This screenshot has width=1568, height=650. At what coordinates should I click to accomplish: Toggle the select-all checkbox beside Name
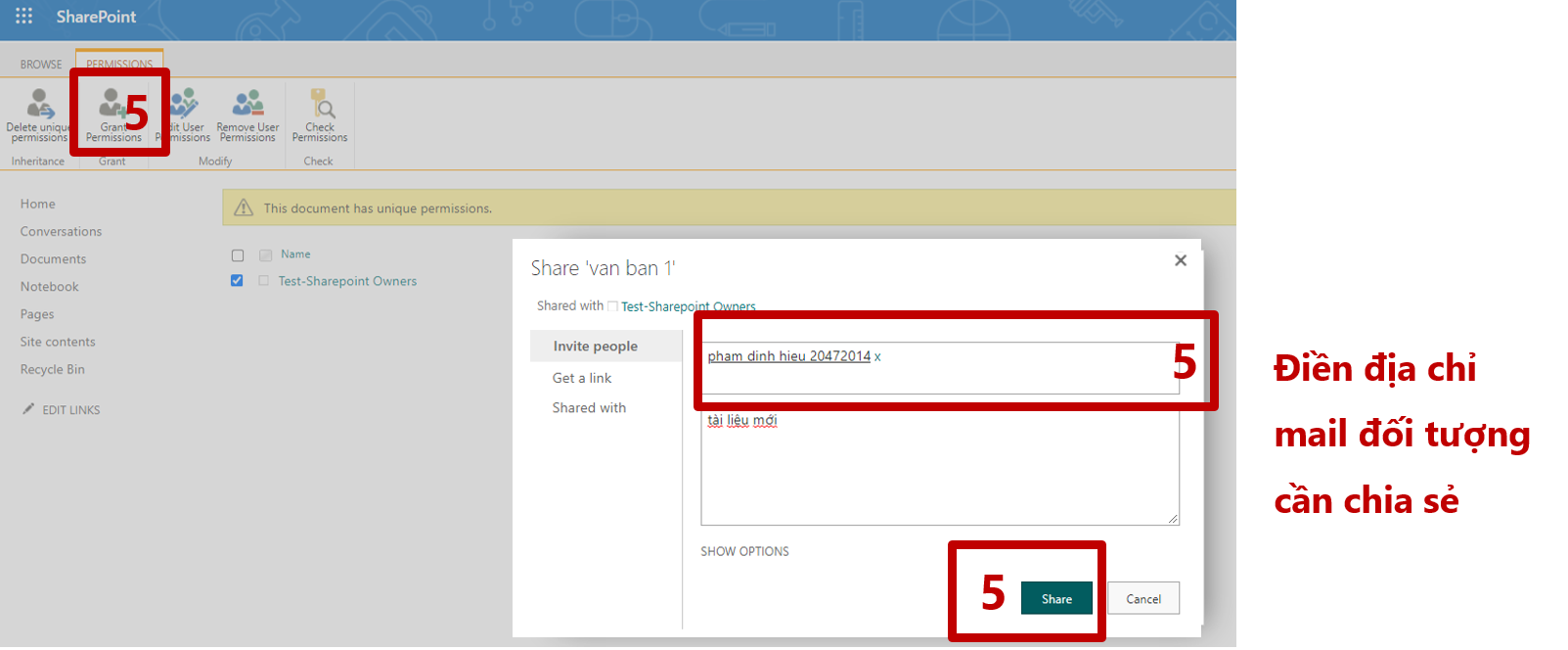click(238, 255)
